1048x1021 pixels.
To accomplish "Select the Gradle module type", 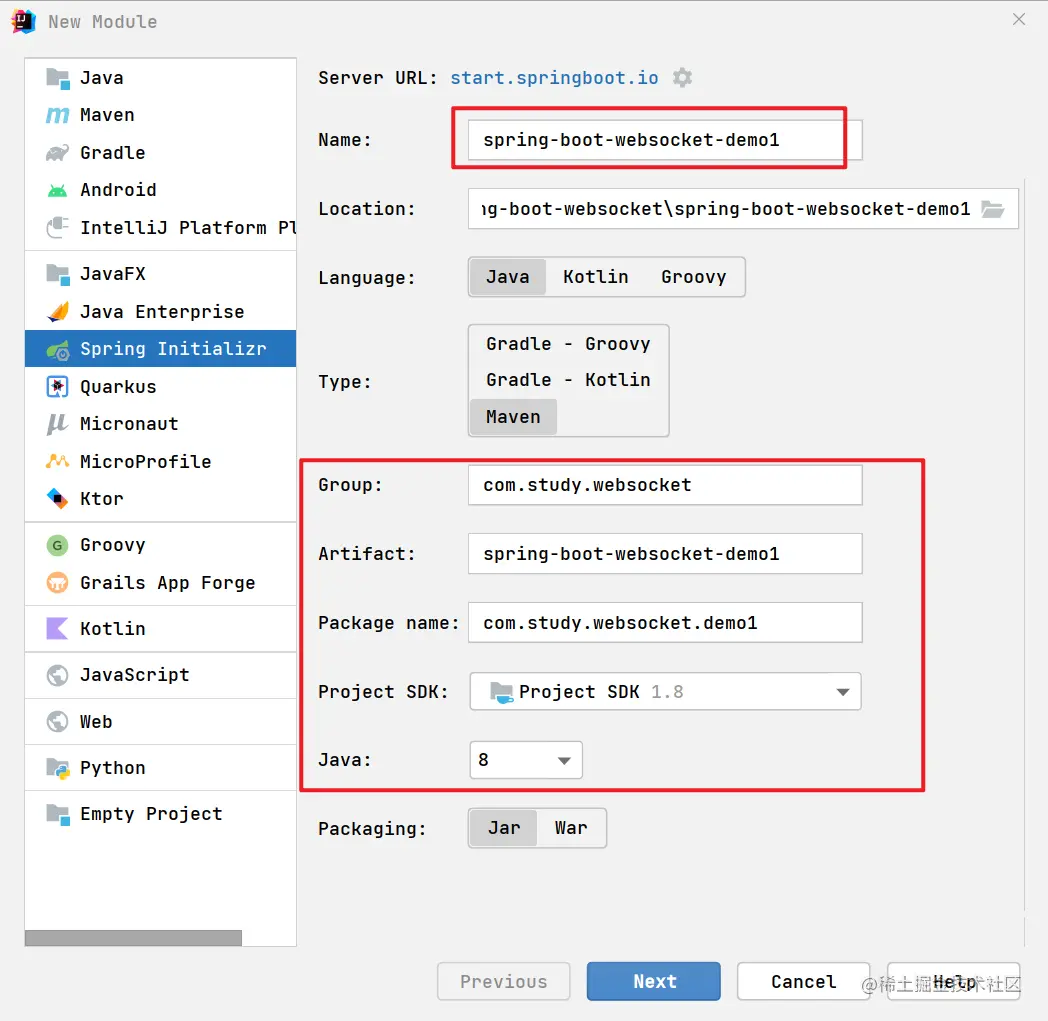I will 160,153.
